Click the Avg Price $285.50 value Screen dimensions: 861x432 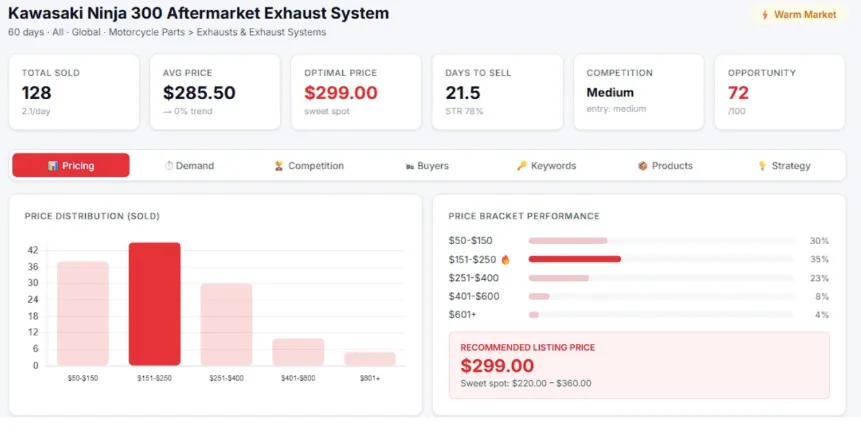[199, 93]
